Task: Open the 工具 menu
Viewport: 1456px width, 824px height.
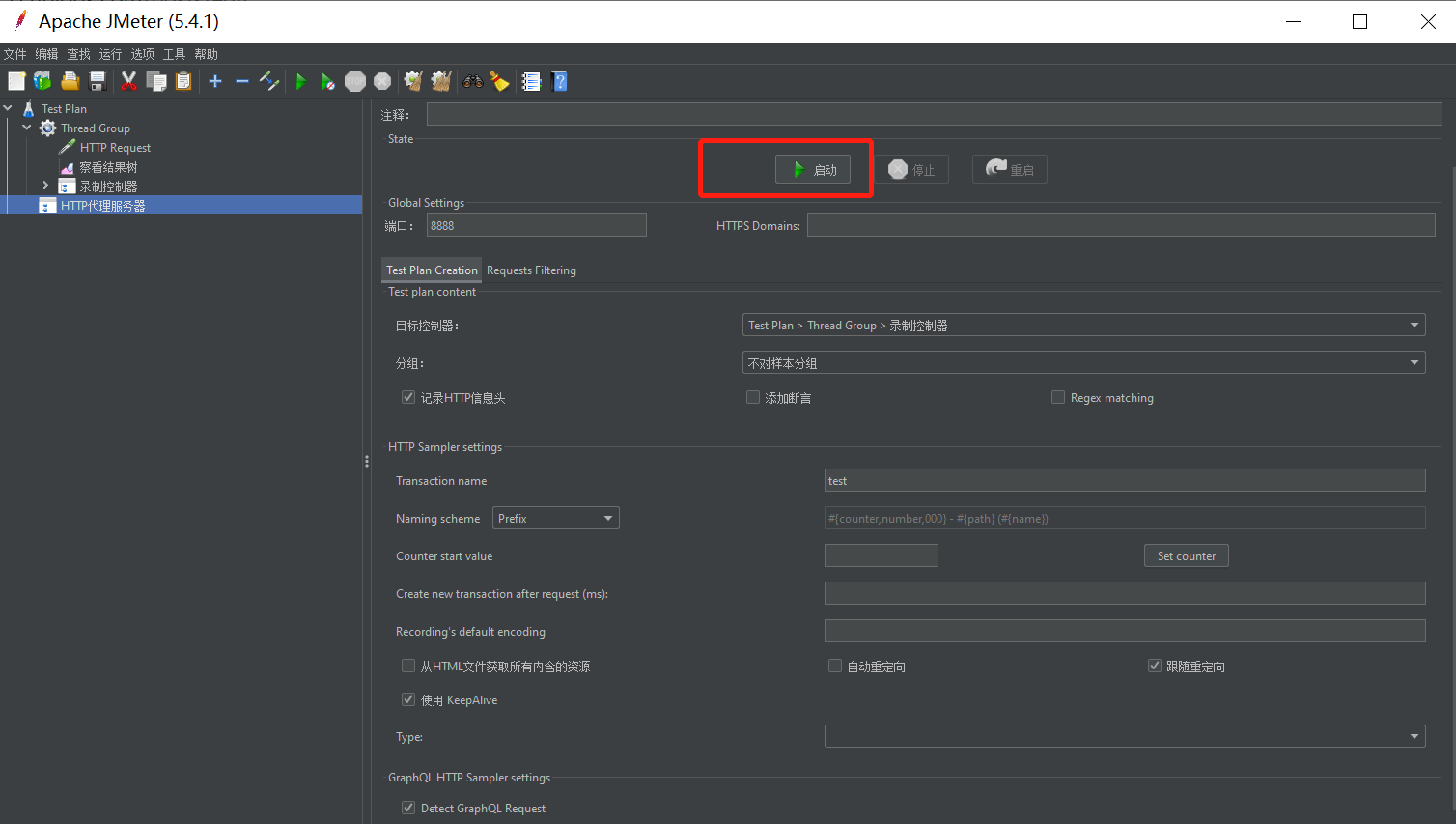Action: click(175, 54)
